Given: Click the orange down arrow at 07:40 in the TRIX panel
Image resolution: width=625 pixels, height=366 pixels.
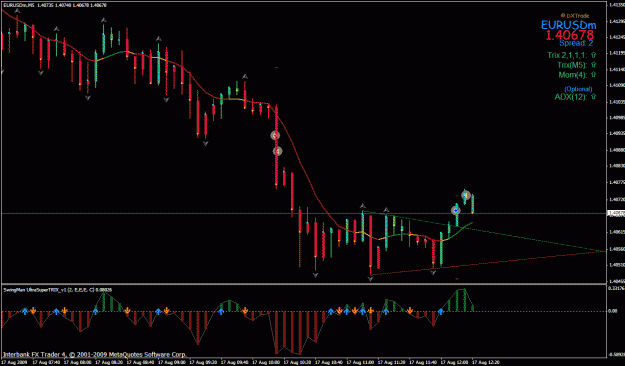Looking at the screenshot, I should click(x=33, y=311).
